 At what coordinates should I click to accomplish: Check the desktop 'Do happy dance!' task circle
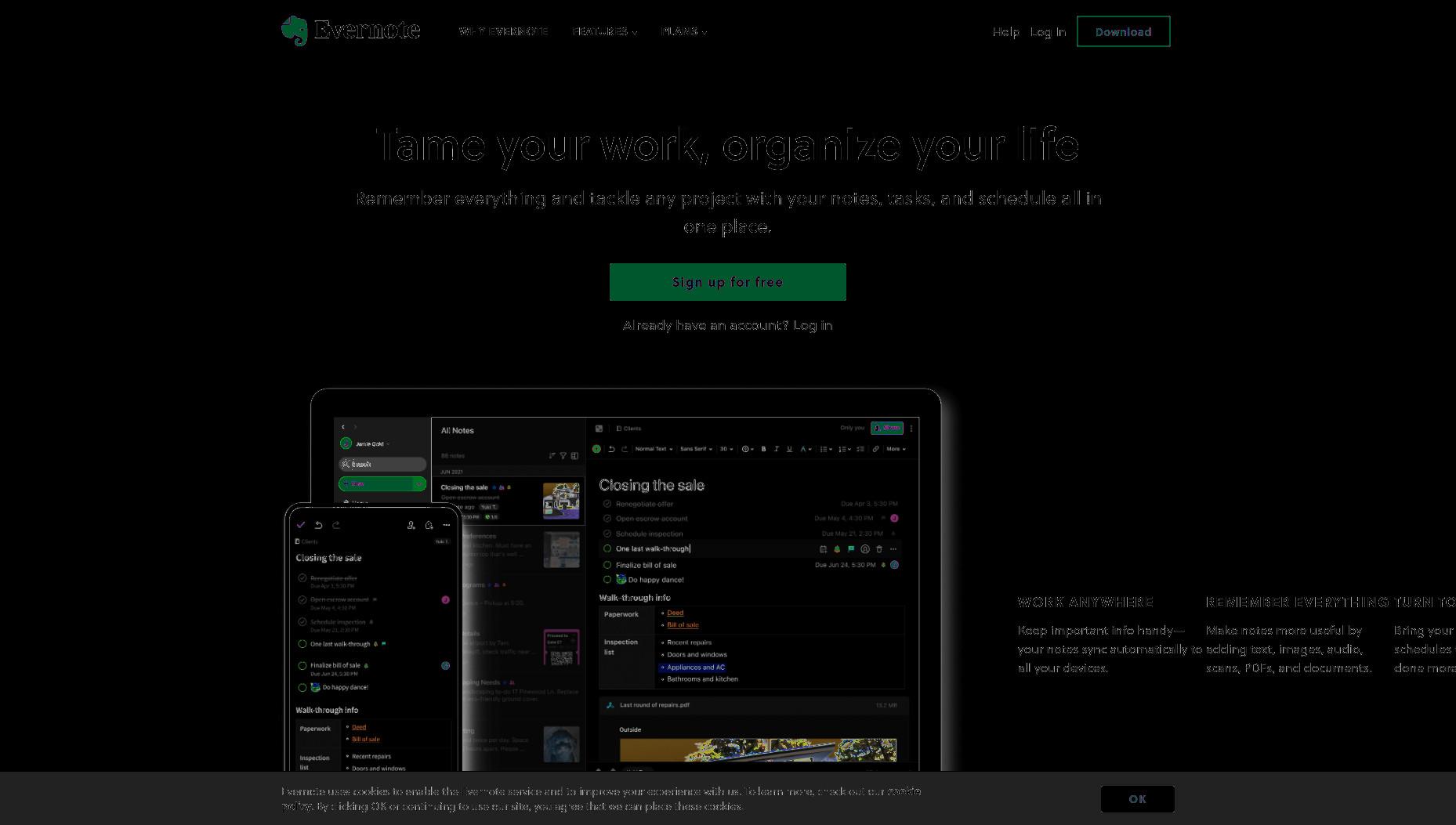(607, 580)
